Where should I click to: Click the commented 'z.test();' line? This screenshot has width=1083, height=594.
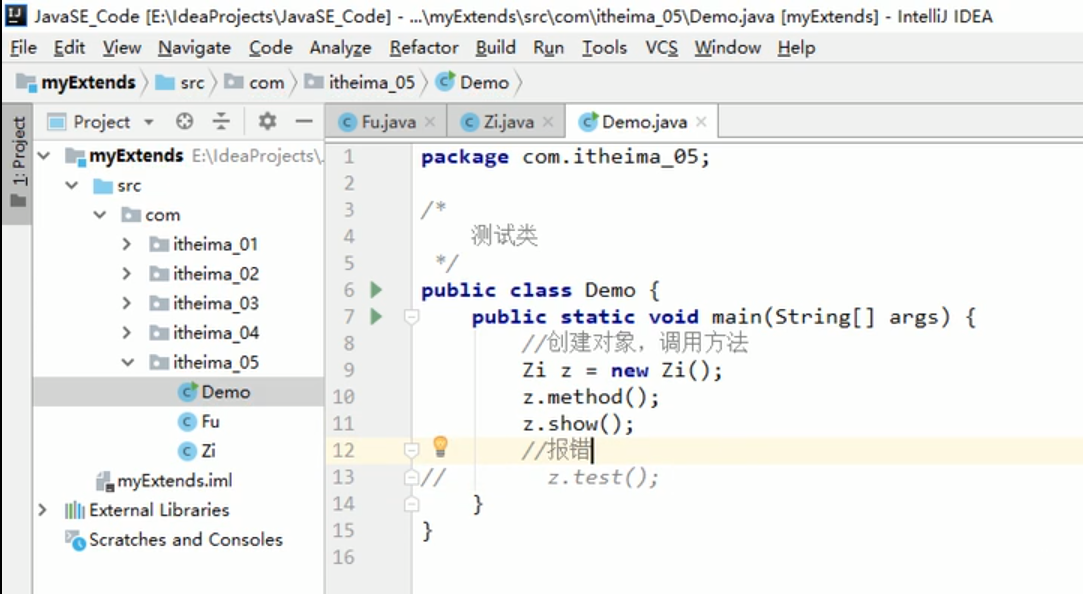[x=603, y=477]
